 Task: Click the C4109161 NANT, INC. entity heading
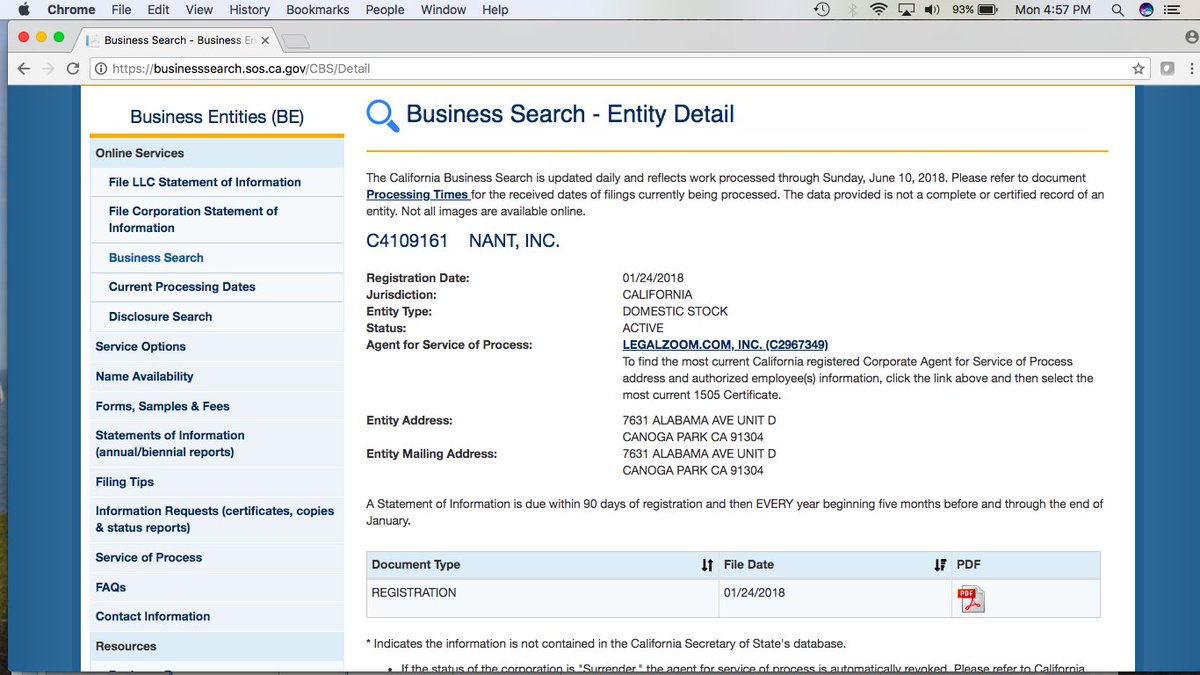coord(463,241)
